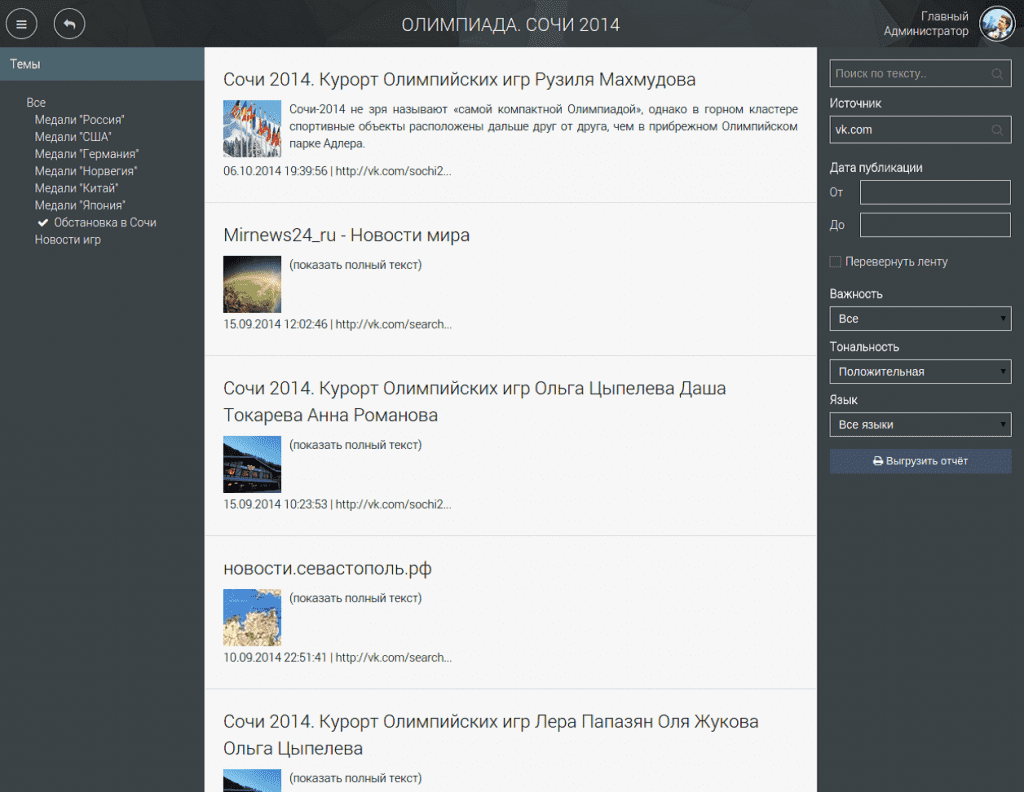Viewport: 1024px width, 792px height.
Task: Show full text for новости.севастополь.рф article
Action: (355, 598)
